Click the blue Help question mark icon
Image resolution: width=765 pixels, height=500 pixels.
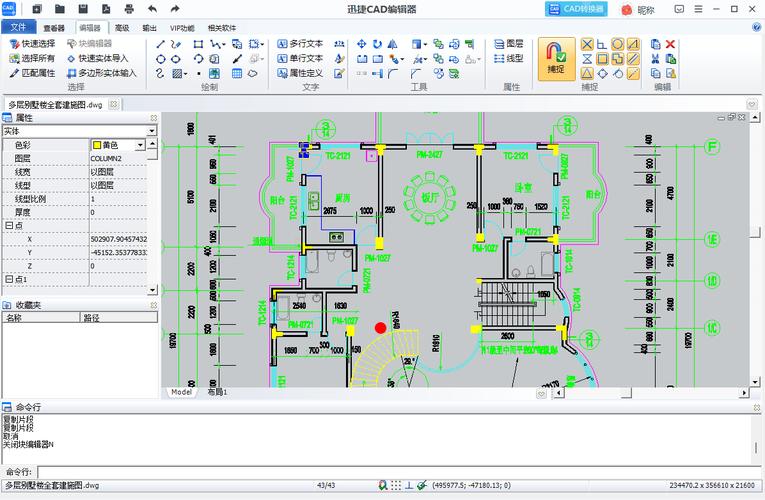click(756, 27)
